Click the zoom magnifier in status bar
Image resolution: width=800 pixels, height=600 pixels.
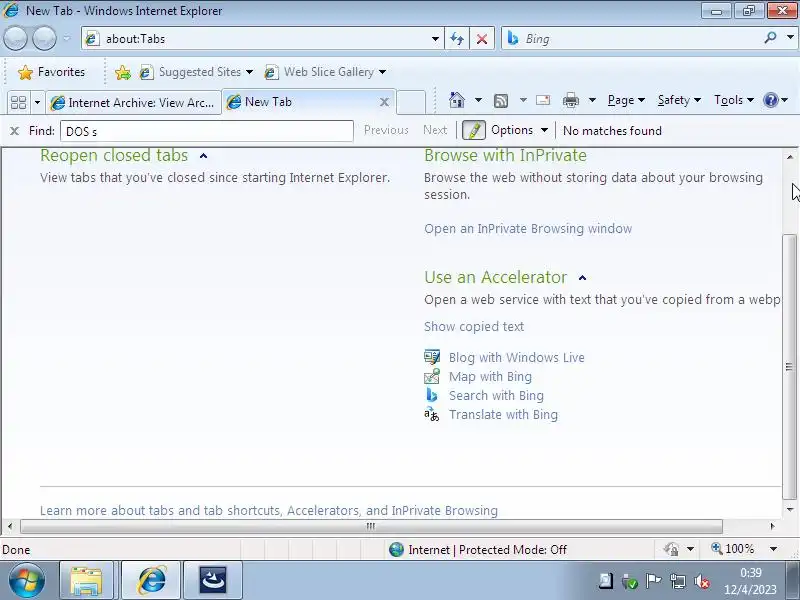(x=717, y=548)
